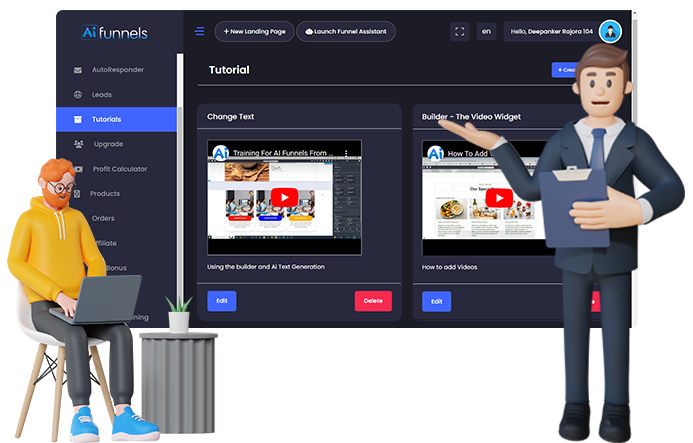Open AutoResponder in the sidebar
This screenshot has height=443, width=693.
(x=116, y=70)
